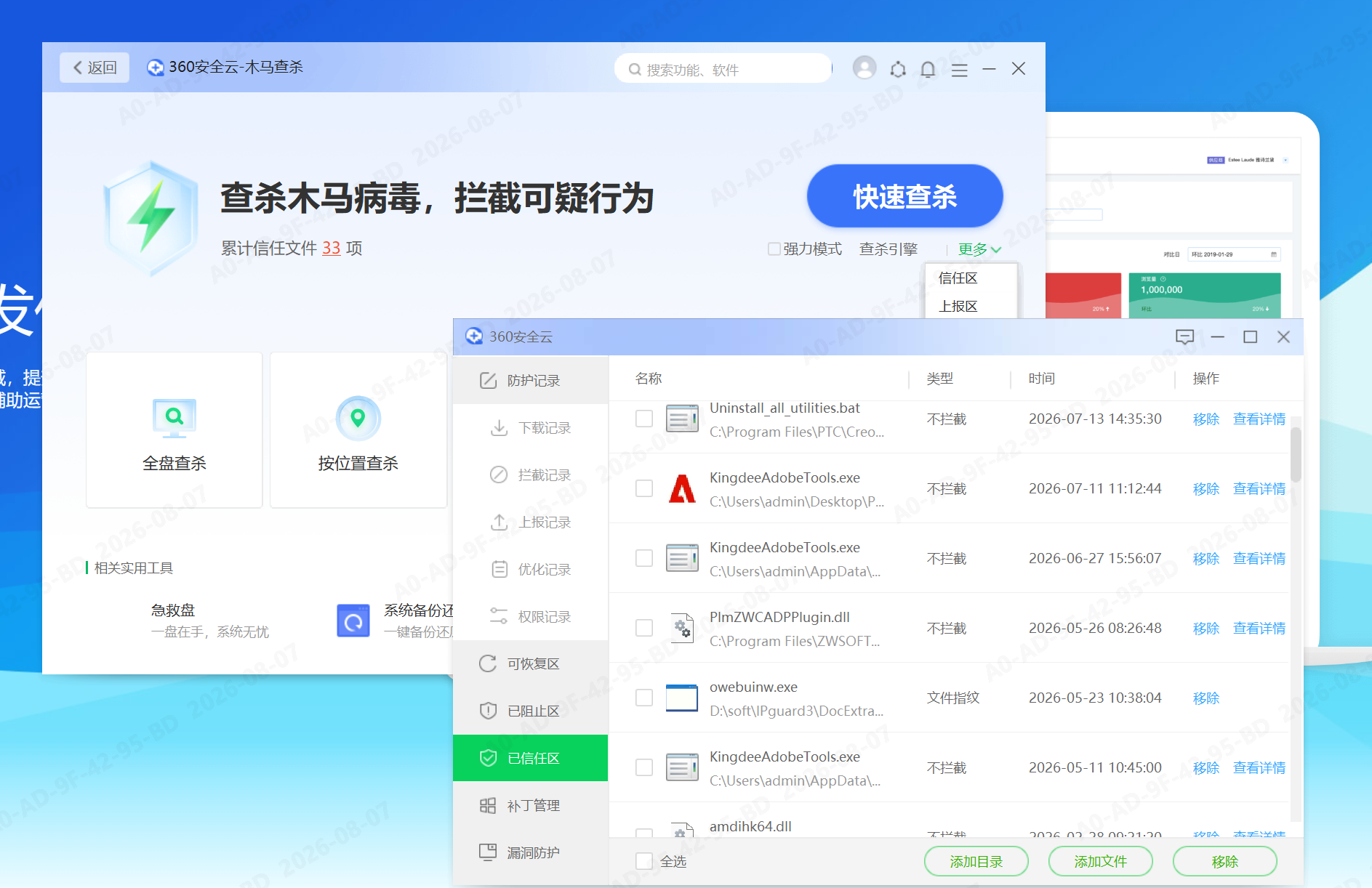Open 下载记录 in sidebar

click(531, 428)
